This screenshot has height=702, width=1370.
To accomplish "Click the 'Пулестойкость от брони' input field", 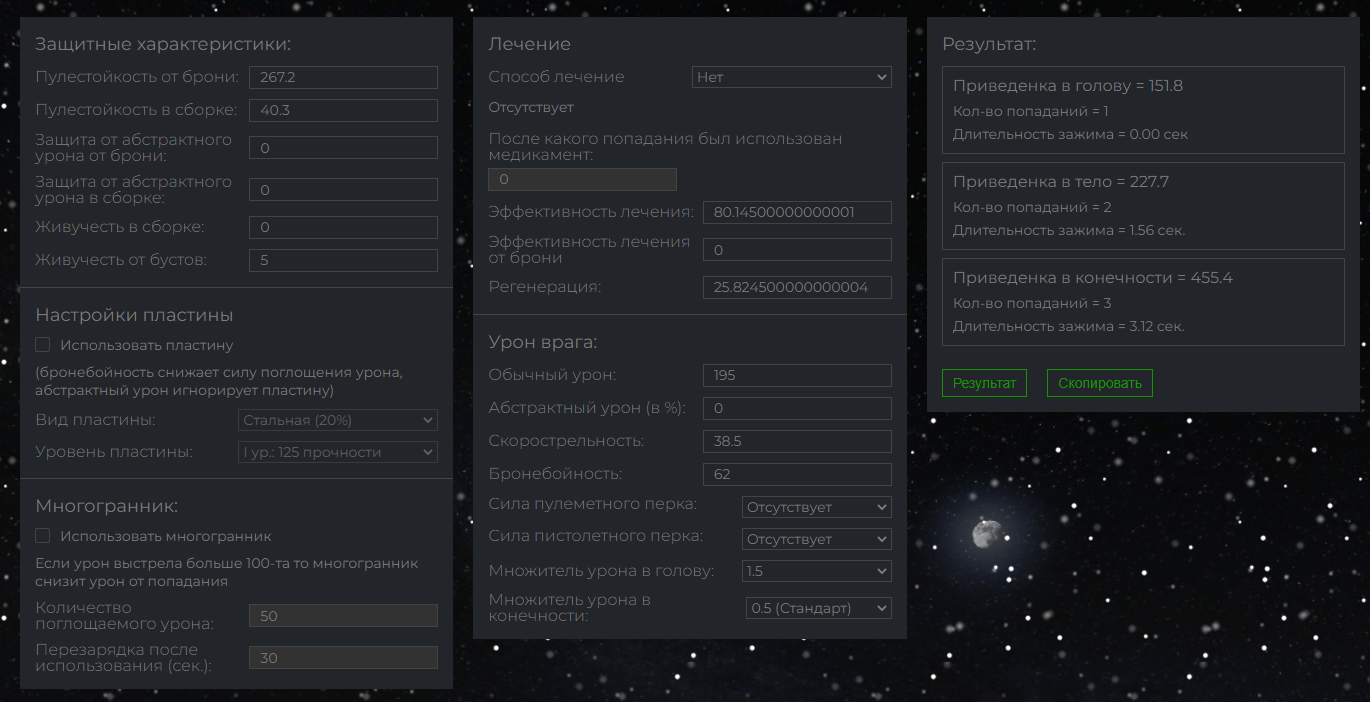I will click(343, 78).
